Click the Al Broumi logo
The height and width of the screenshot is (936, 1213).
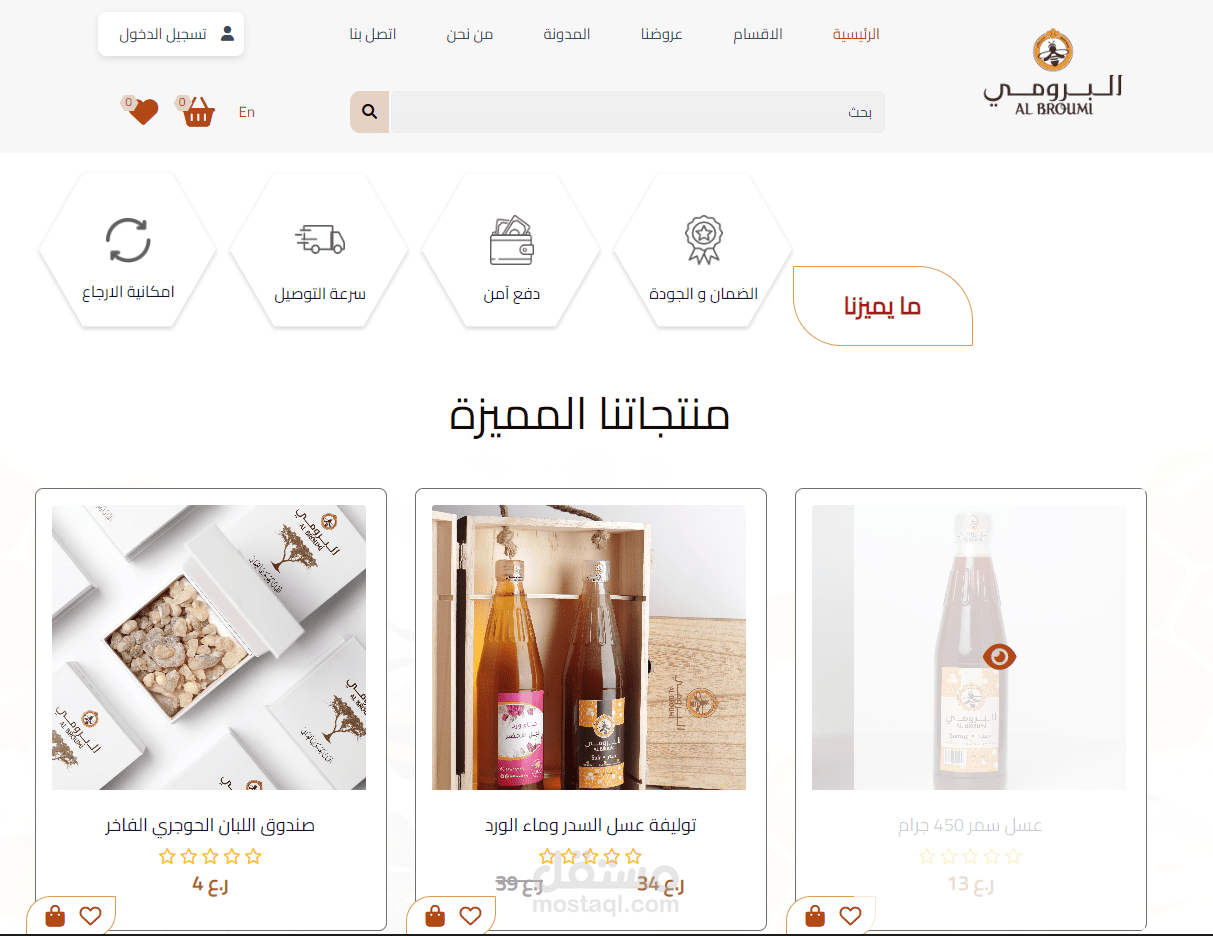[1052, 72]
